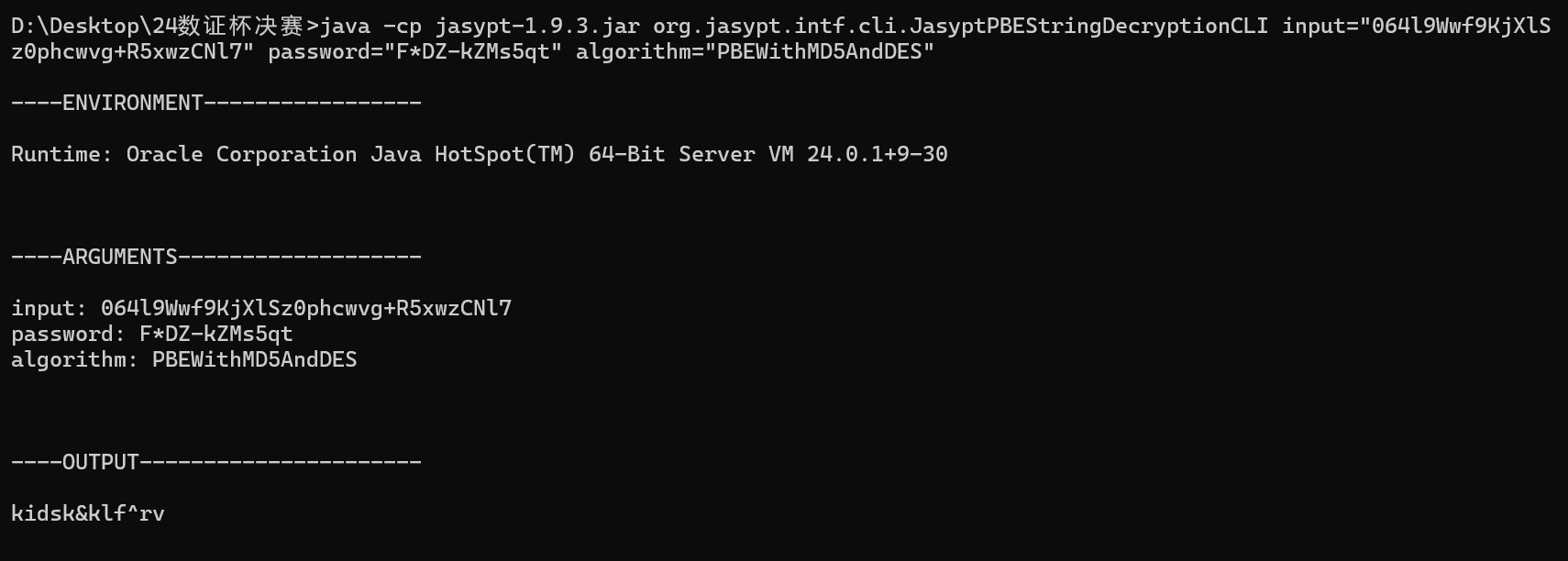Click the jasypt-1.9.3.jar filename

(537, 26)
